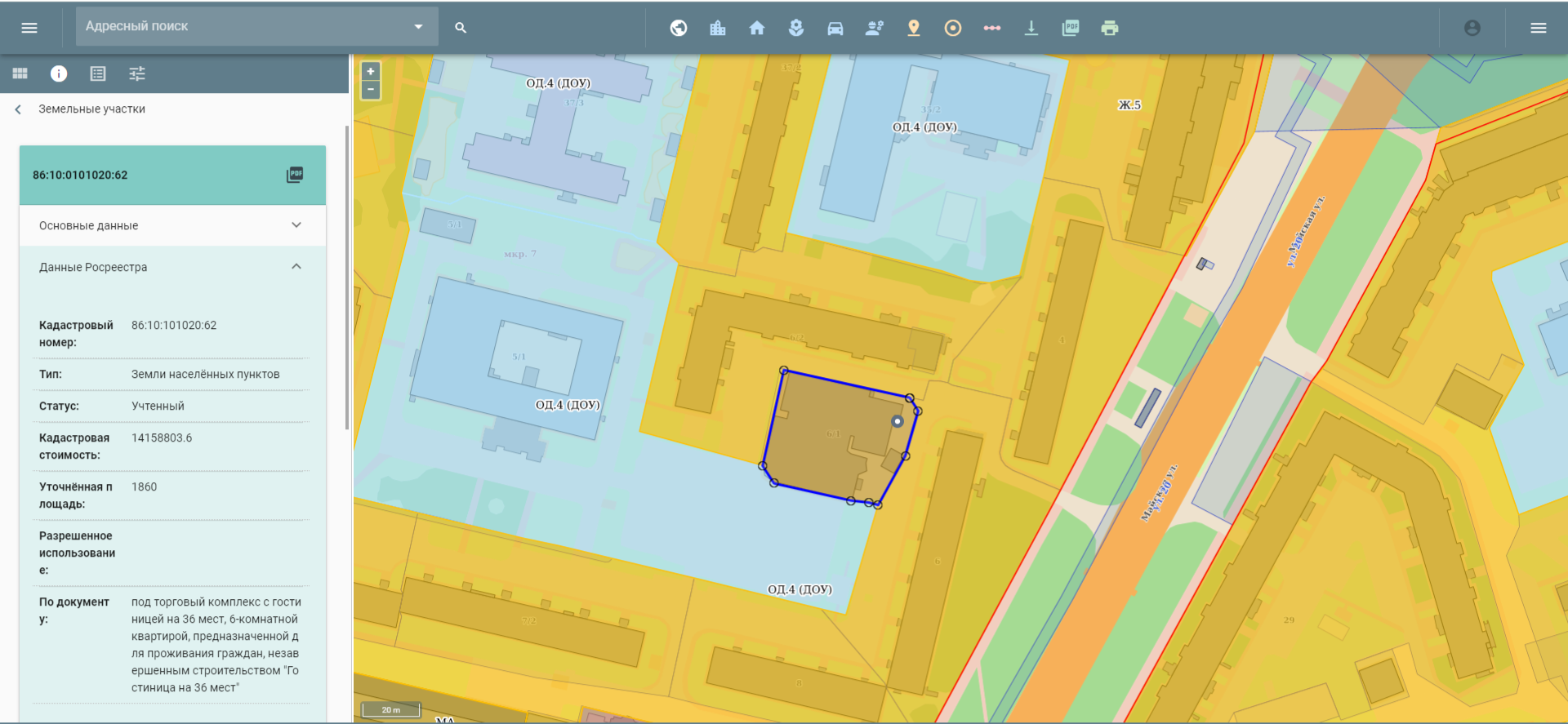Click the download arrow icon in toolbar
This screenshot has width=1568, height=724.
tap(1031, 28)
